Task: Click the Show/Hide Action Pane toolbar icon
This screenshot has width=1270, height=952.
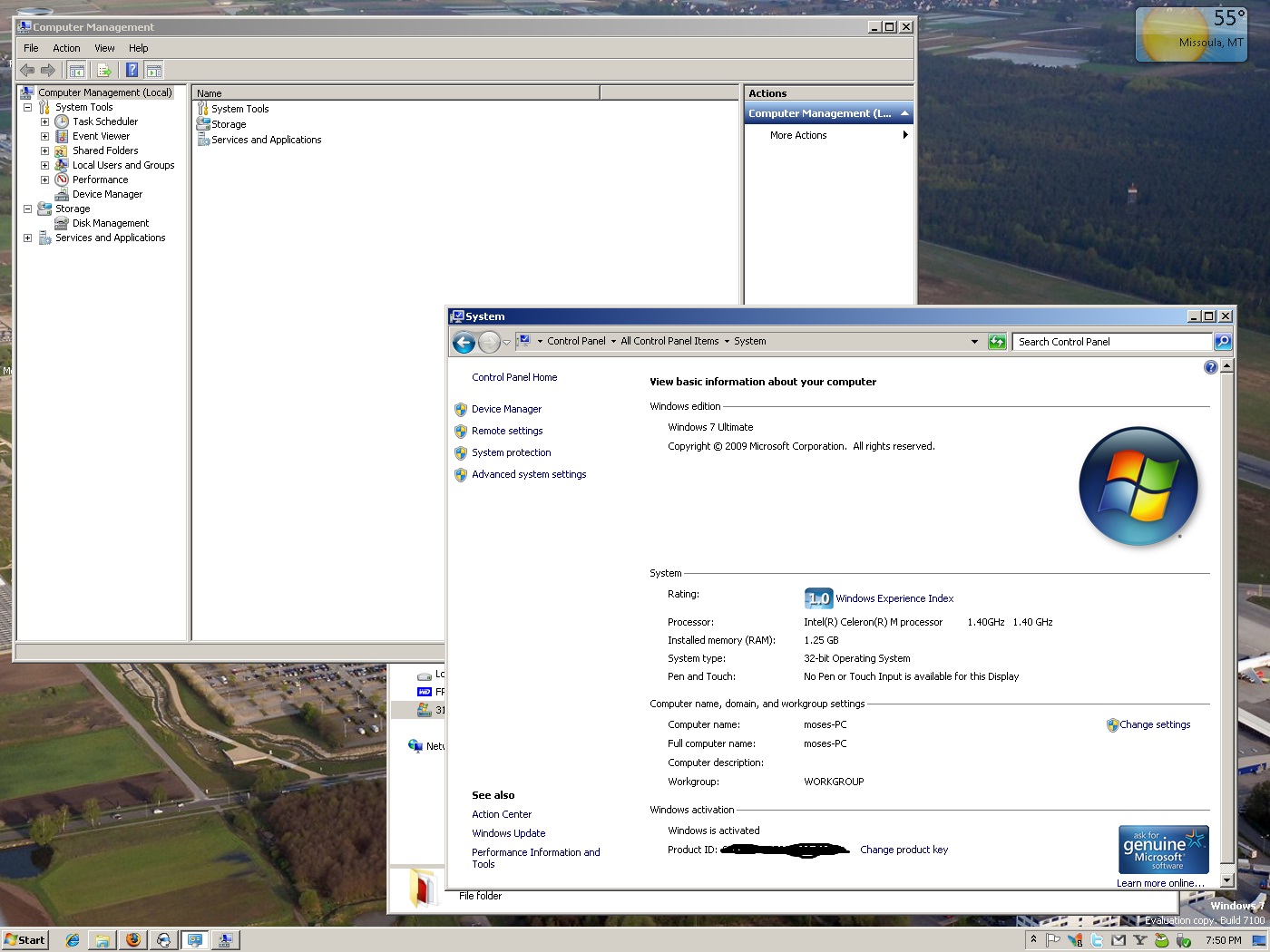Action: pyautogui.click(x=154, y=70)
